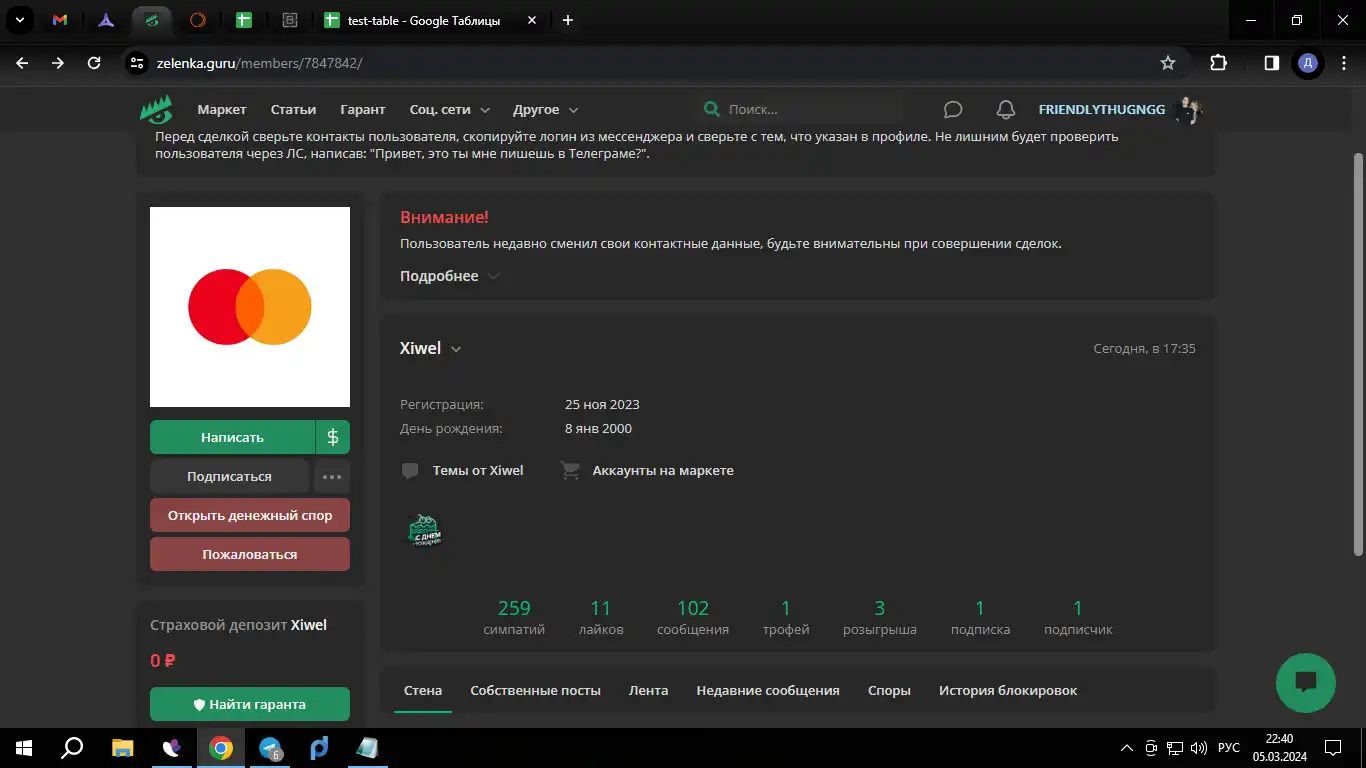Click the 259 симпатий counter
The image size is (1366, 768).
514,618
